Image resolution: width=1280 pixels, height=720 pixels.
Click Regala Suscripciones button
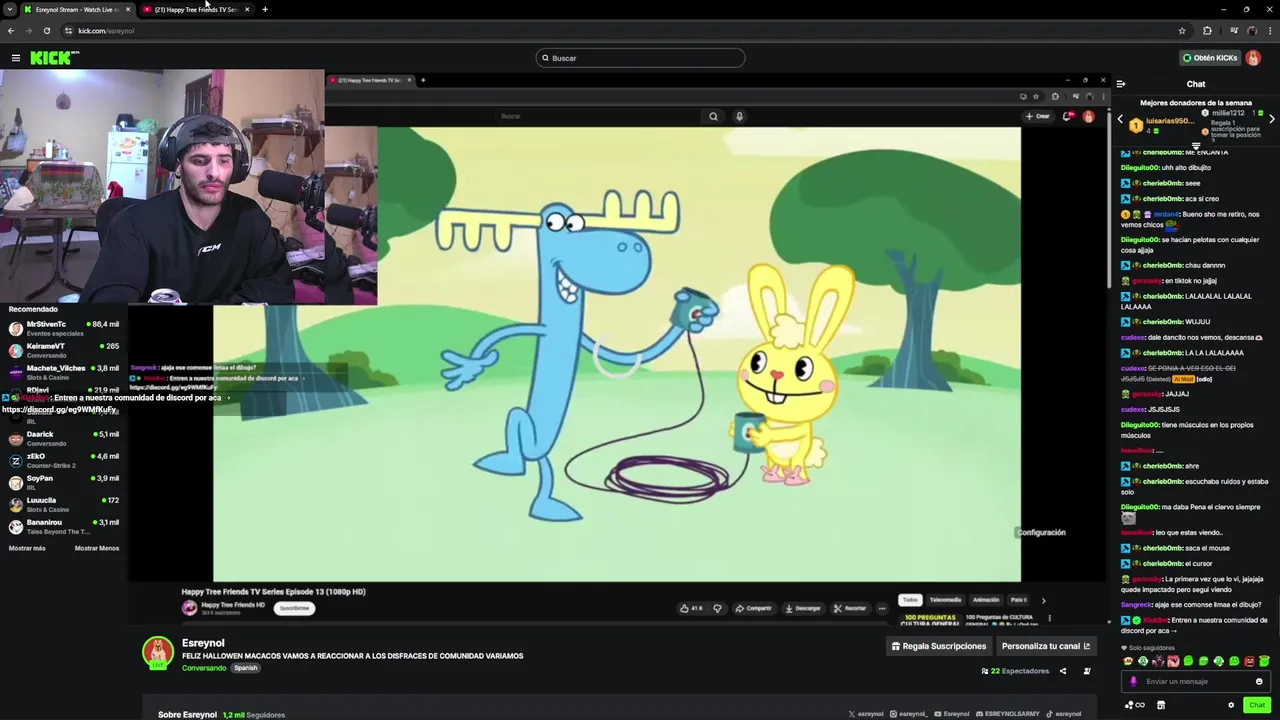pos(939,646)
